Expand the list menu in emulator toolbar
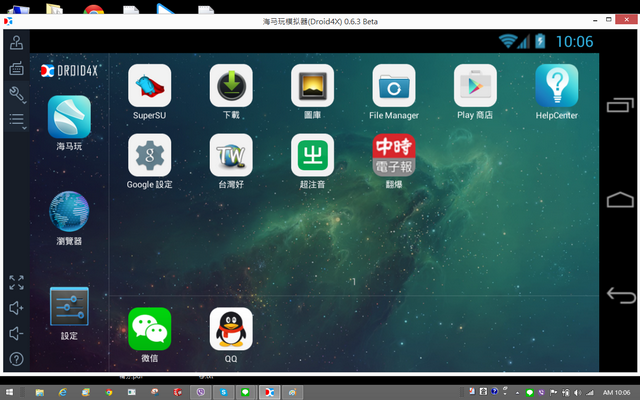The image size is (640, 400). click(x=17, y=120)
